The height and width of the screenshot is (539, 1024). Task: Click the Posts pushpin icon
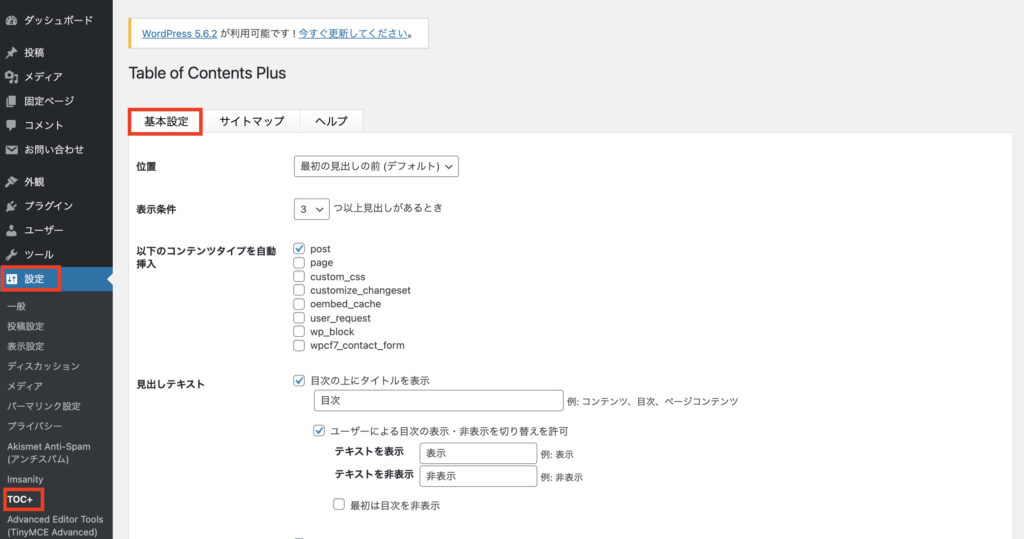(11, 52)
